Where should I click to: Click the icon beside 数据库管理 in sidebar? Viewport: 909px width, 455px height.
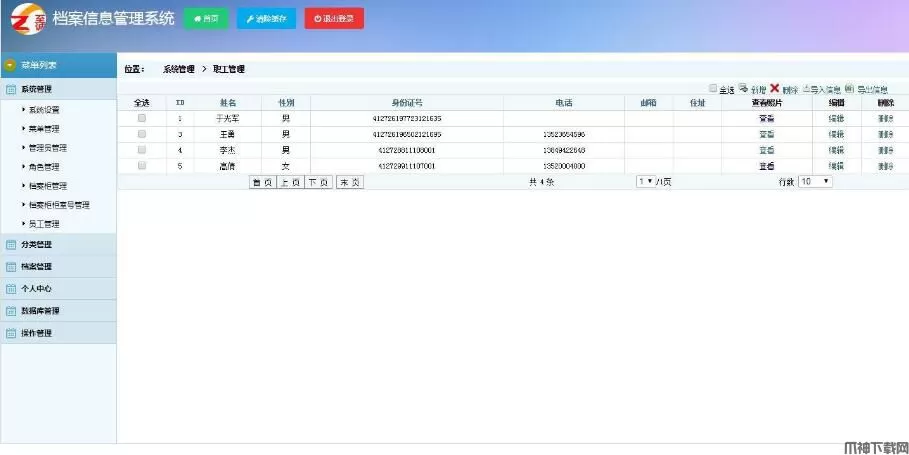click(11, 311)
